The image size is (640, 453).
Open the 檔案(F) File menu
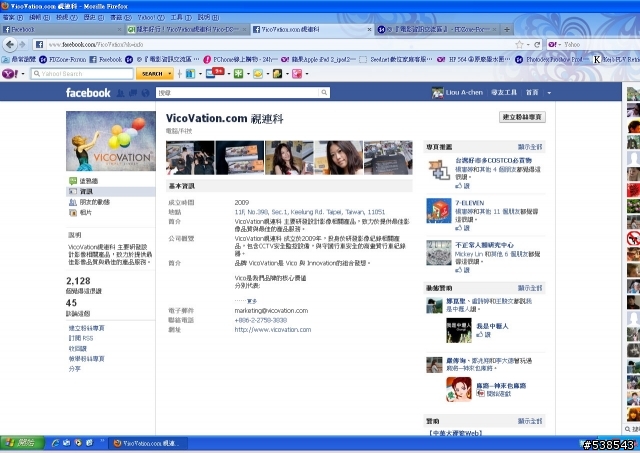13,18
